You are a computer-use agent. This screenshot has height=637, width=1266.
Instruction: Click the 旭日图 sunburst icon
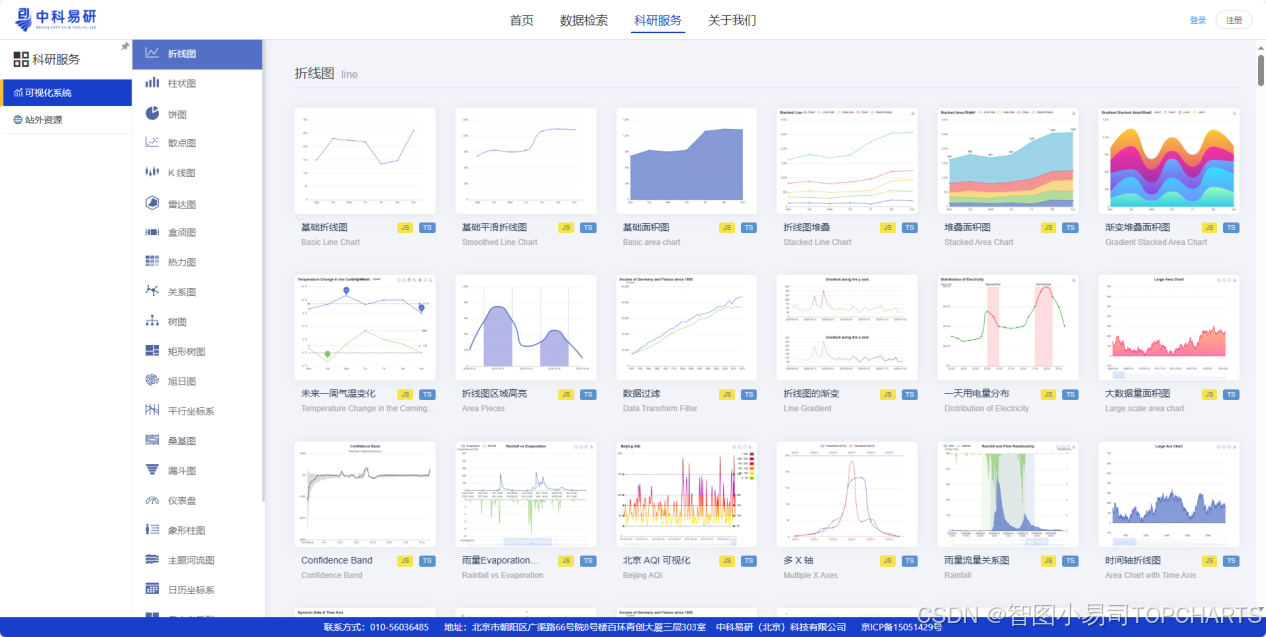point(152,381)
